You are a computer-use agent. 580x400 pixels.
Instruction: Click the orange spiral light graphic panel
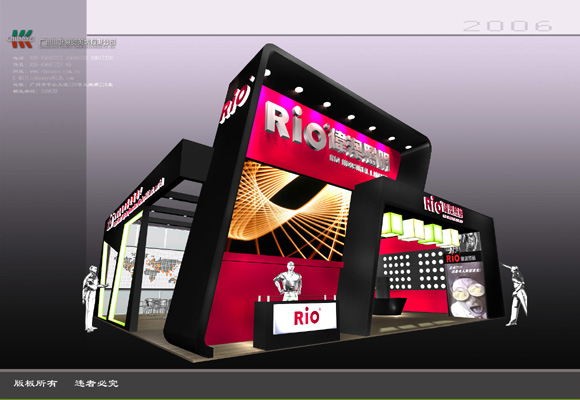[x=289, y=211]
